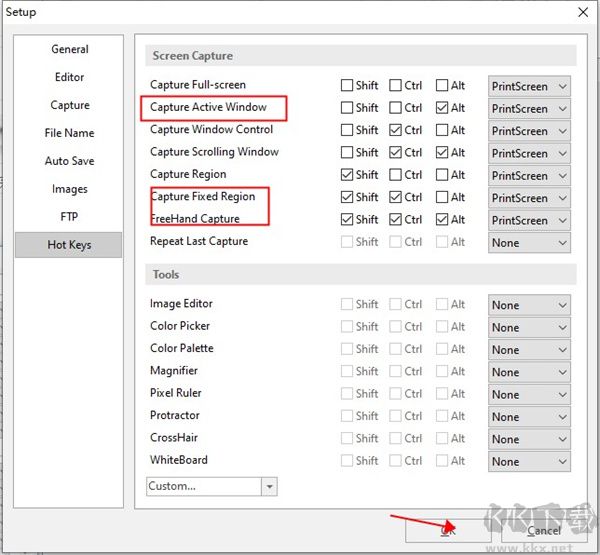600x555 pixels.
Task: Open the Image Editor hotkey dropdown
Action: 529,305
